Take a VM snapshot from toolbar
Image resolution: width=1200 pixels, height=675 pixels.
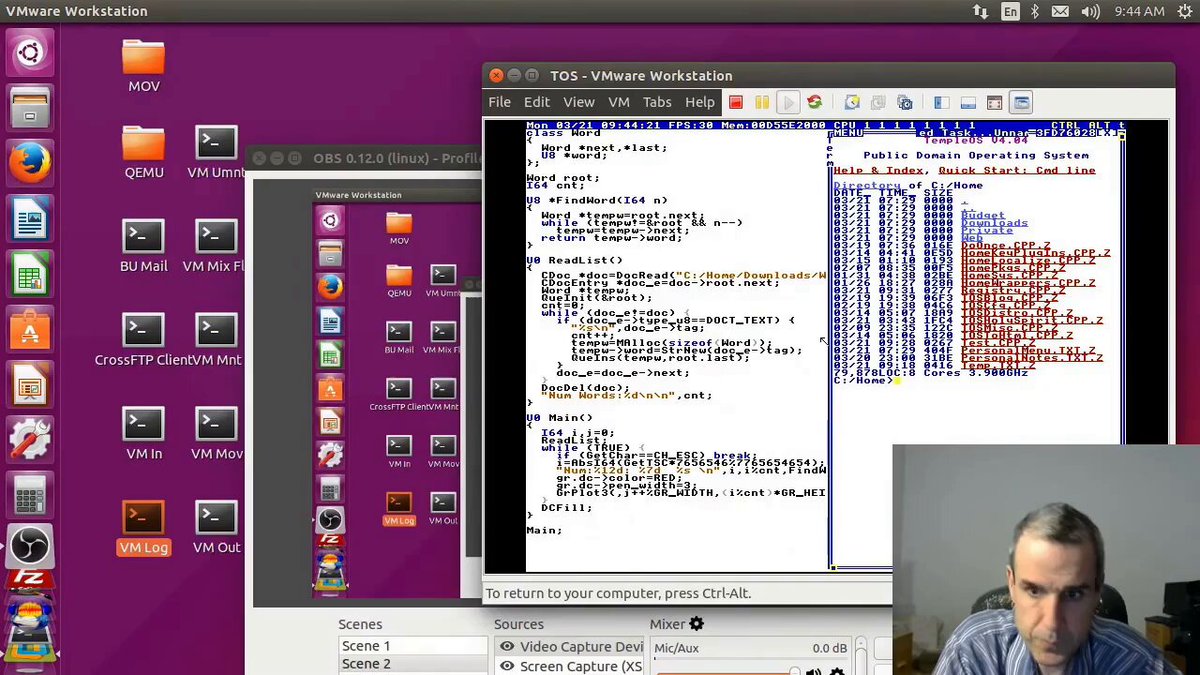pos(852,102)
